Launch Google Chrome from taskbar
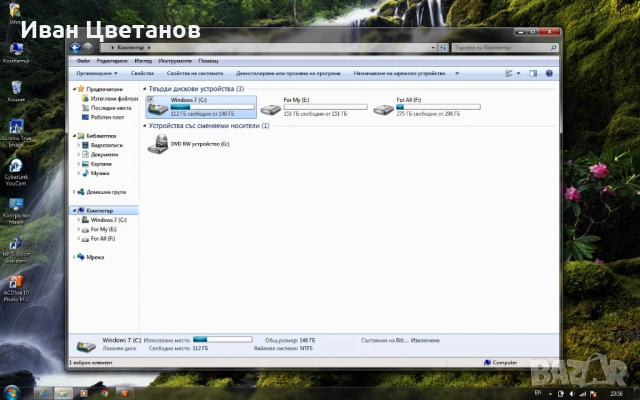The image size is (640, 400). [x=104, y=393]
